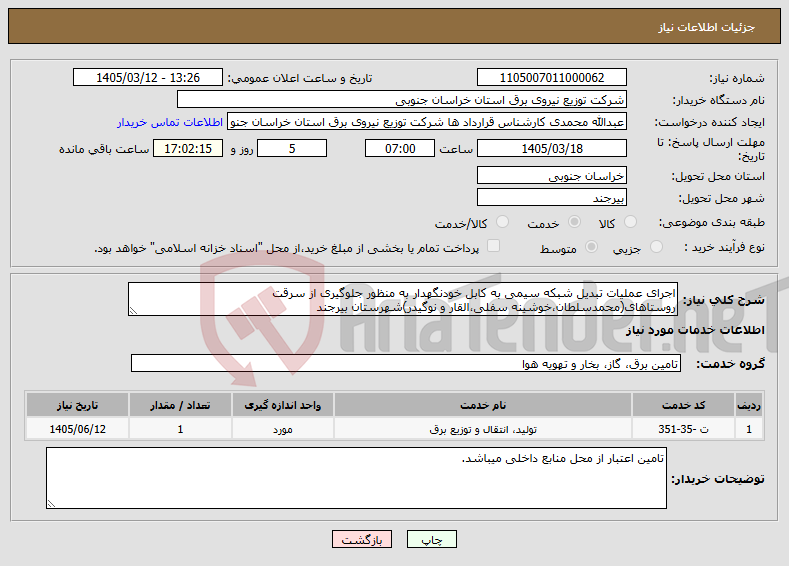Click the طبقه بندی موضوعی label
Viewport: 789px width, 566px height.
[x=712, y=222]
